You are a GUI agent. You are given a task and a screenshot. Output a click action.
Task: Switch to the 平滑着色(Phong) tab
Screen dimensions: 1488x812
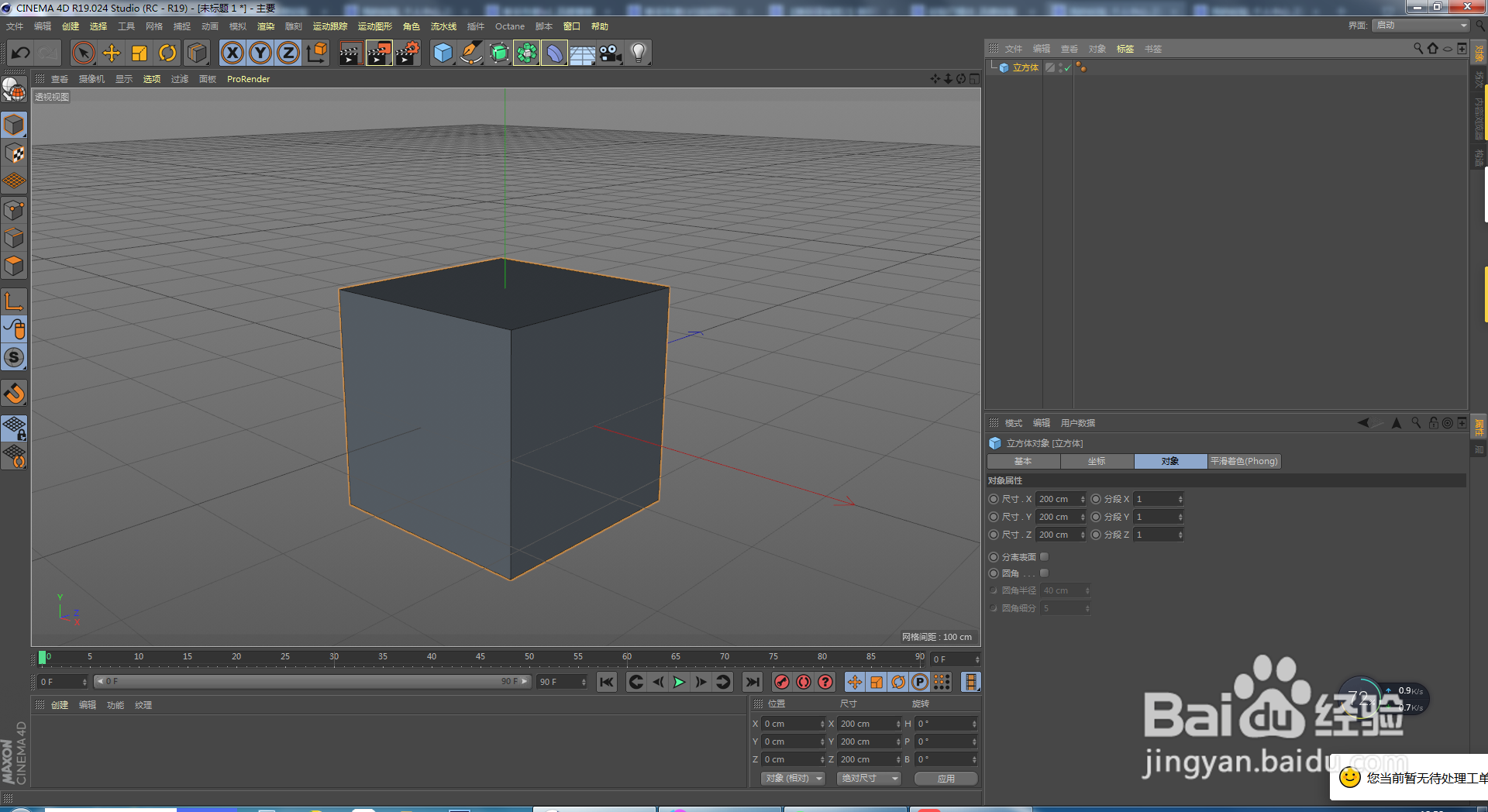coord(1244,461)
